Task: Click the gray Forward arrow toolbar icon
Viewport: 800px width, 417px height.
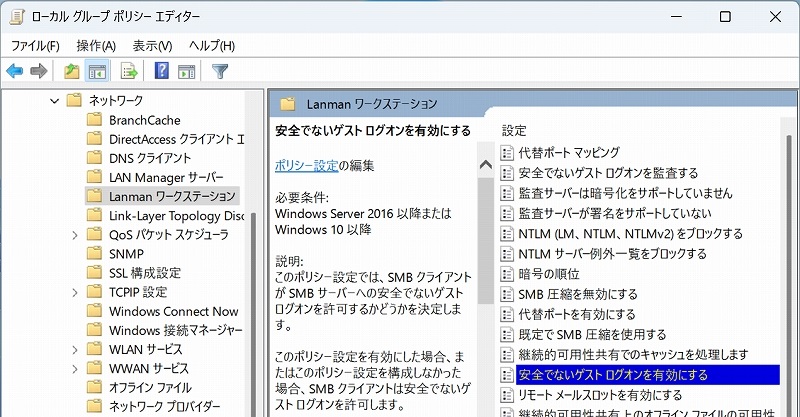Action: point(39,71)
